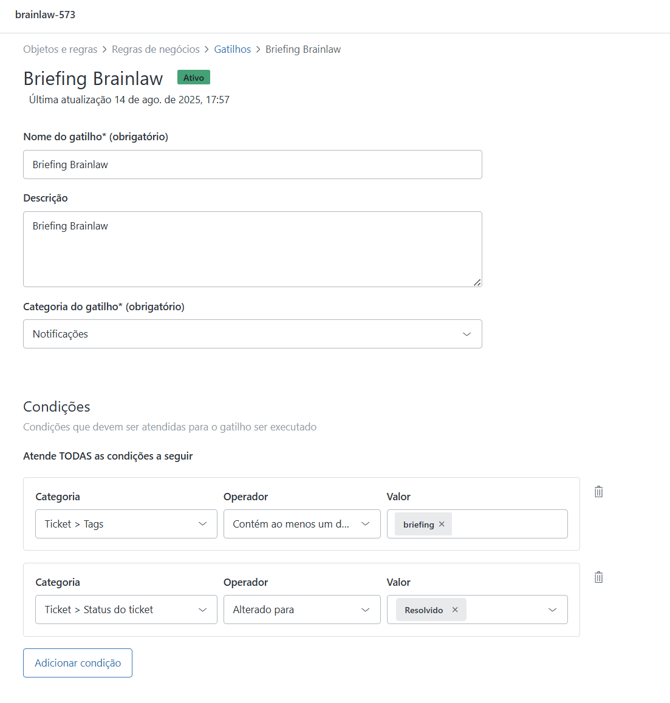Click the Ativo status badge
The height and width of the screenshot is (703, 670).
(x=193, y=78)
